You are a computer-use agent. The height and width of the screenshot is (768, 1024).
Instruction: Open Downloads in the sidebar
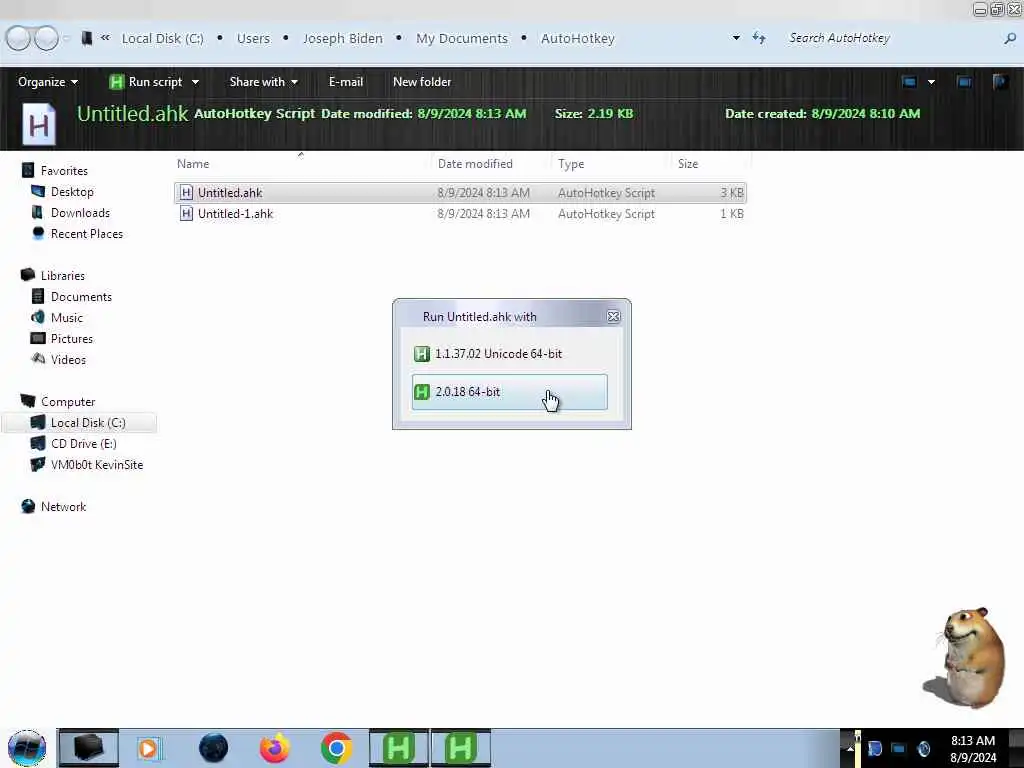[80, 213]
